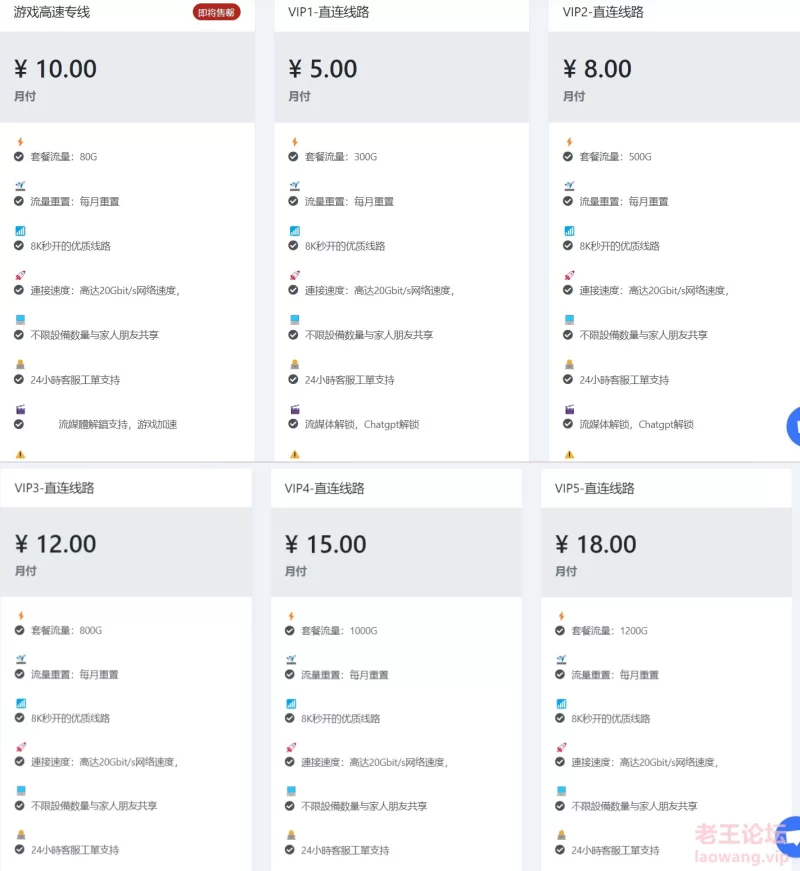Click the rocket icon in the VIP1 card
This screenshot has width=800, height=871.
coord(294,275)
